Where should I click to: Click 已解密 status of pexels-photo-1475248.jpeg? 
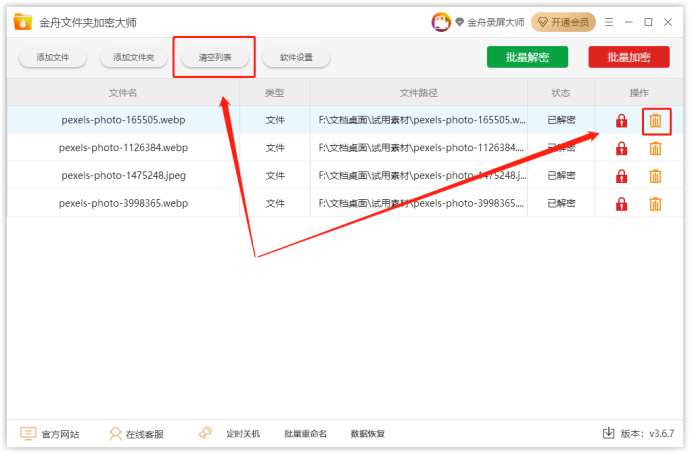[561, 175]
